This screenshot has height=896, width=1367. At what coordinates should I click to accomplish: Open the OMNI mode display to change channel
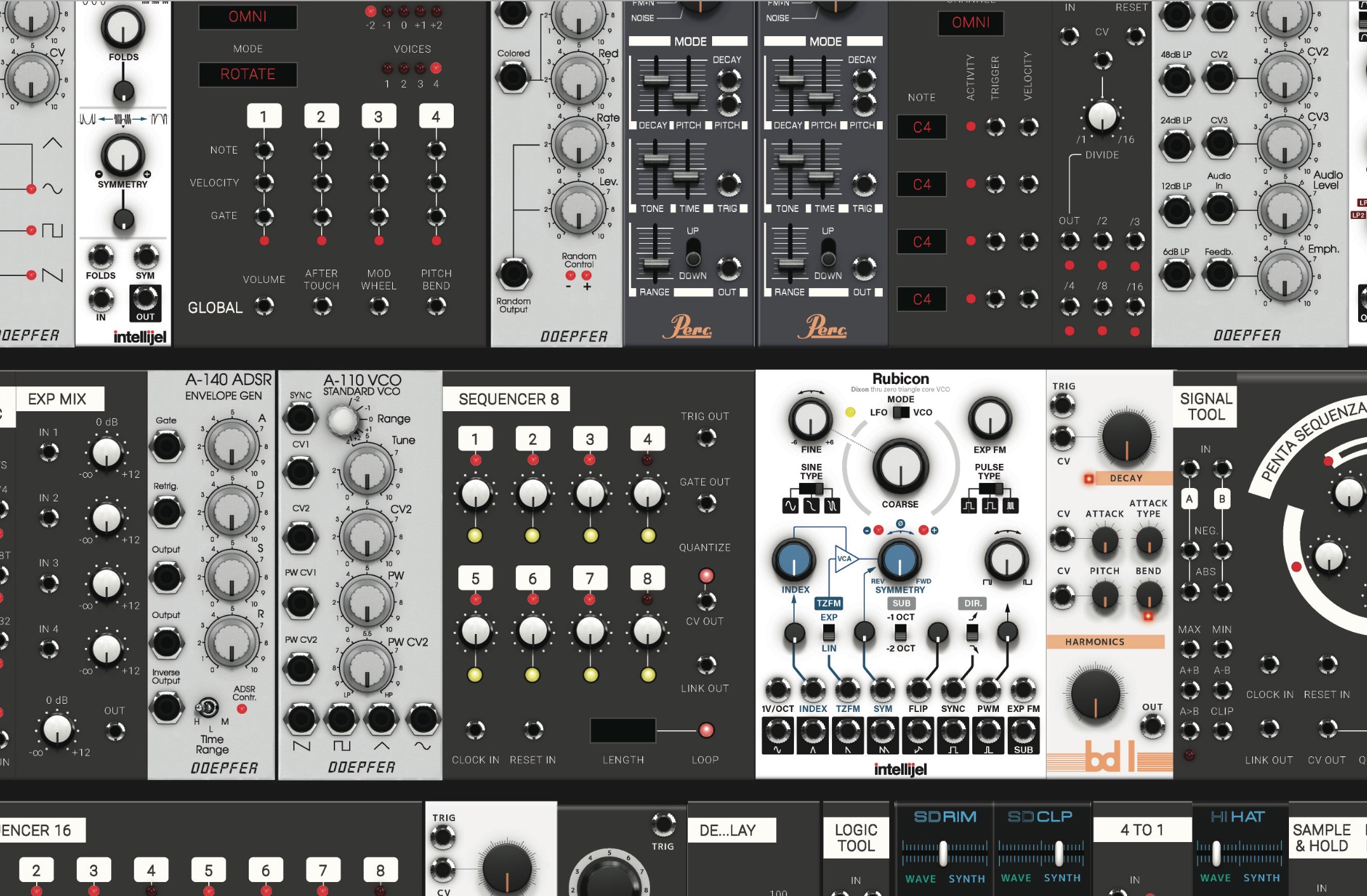(971, 23)
